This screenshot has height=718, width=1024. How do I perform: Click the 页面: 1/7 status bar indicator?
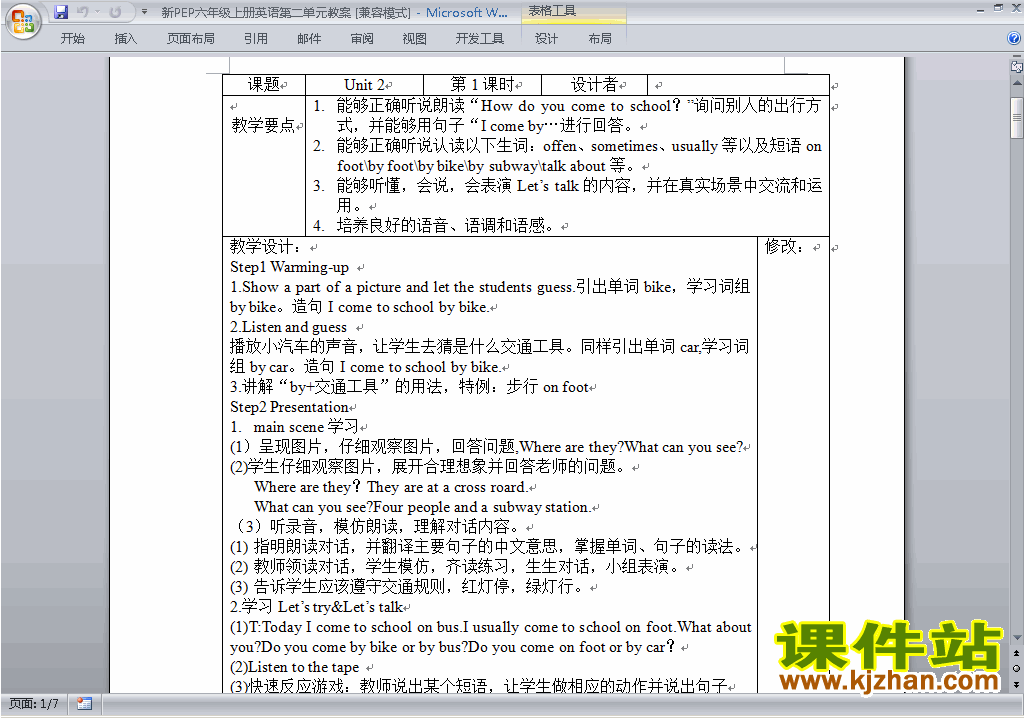33,704
